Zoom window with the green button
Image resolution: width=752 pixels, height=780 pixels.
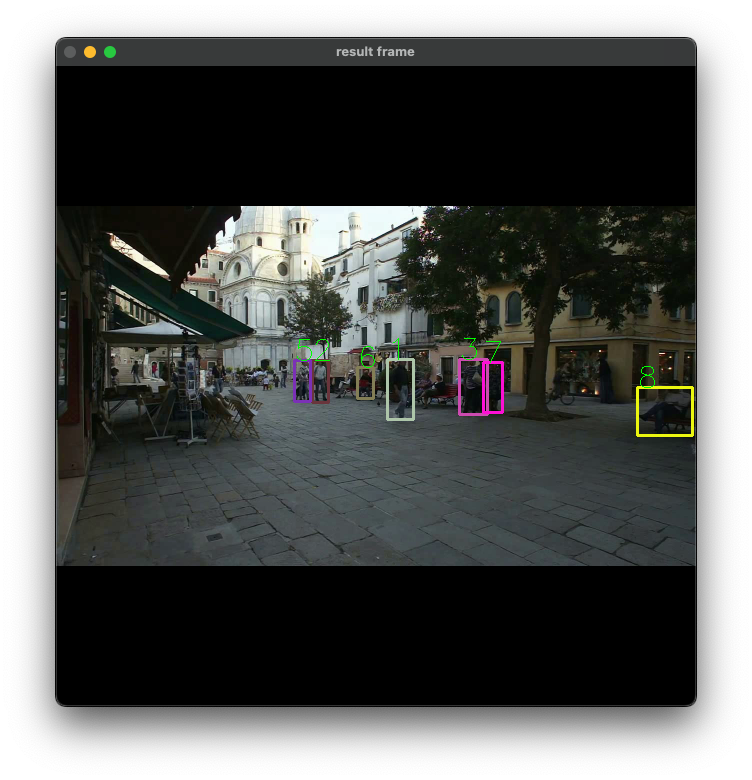pyautogui.click(x=110, y=52)
